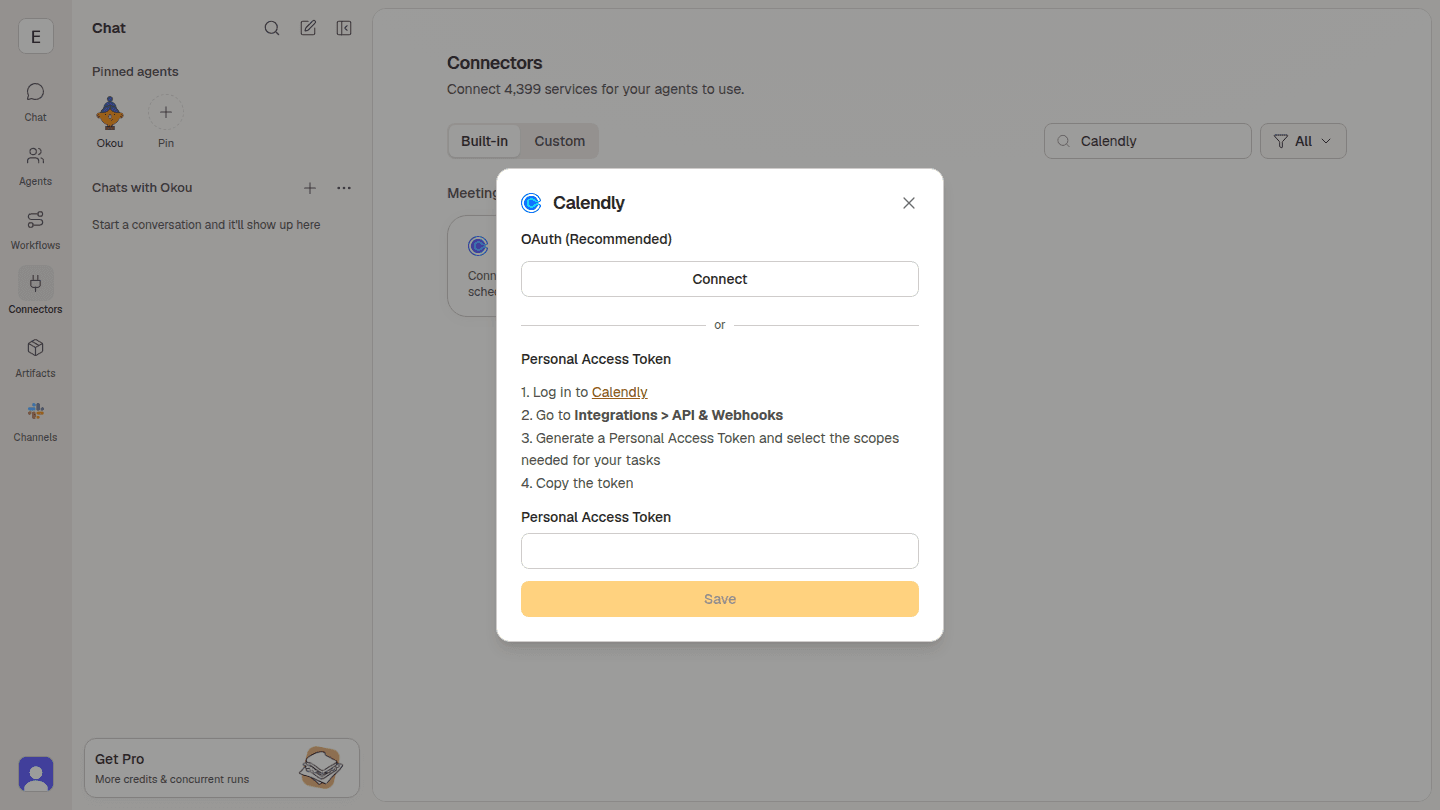Screen dimensions: 1440x810
Task: Connect Calendly via OAuth
Action: point(720,279)
